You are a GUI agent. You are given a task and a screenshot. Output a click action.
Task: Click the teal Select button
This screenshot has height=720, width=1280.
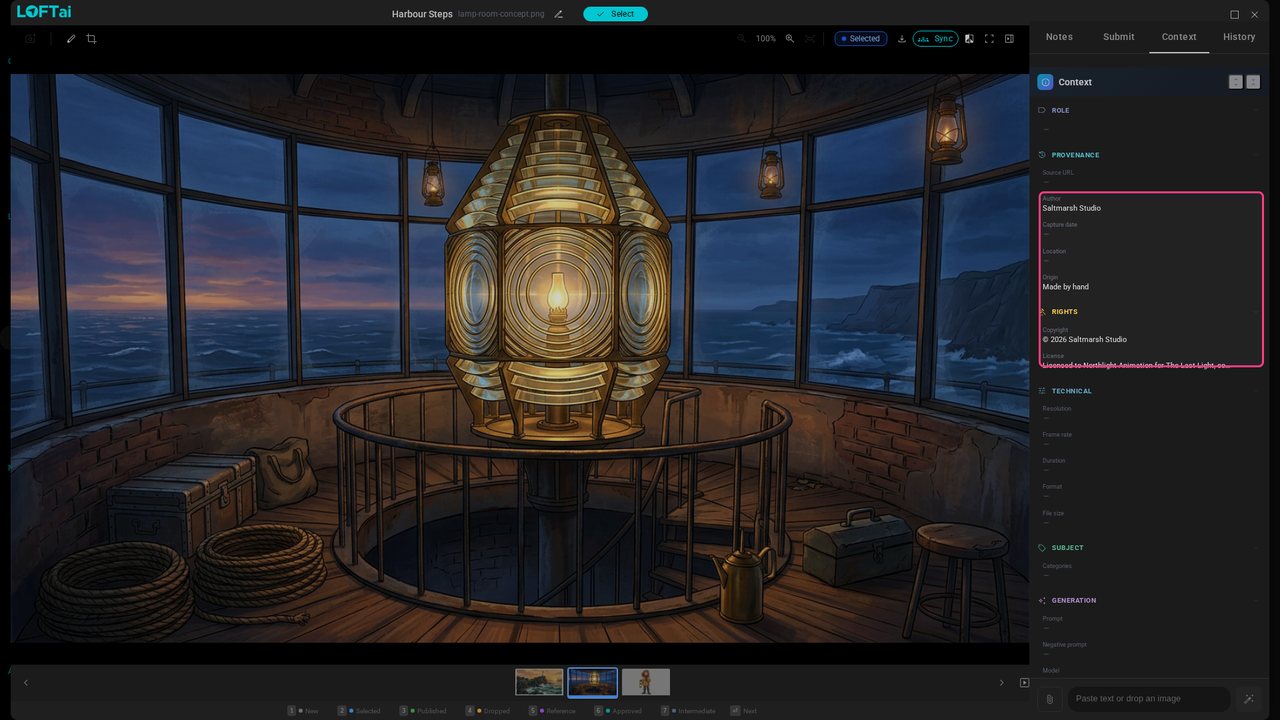[x=616, y=14]
